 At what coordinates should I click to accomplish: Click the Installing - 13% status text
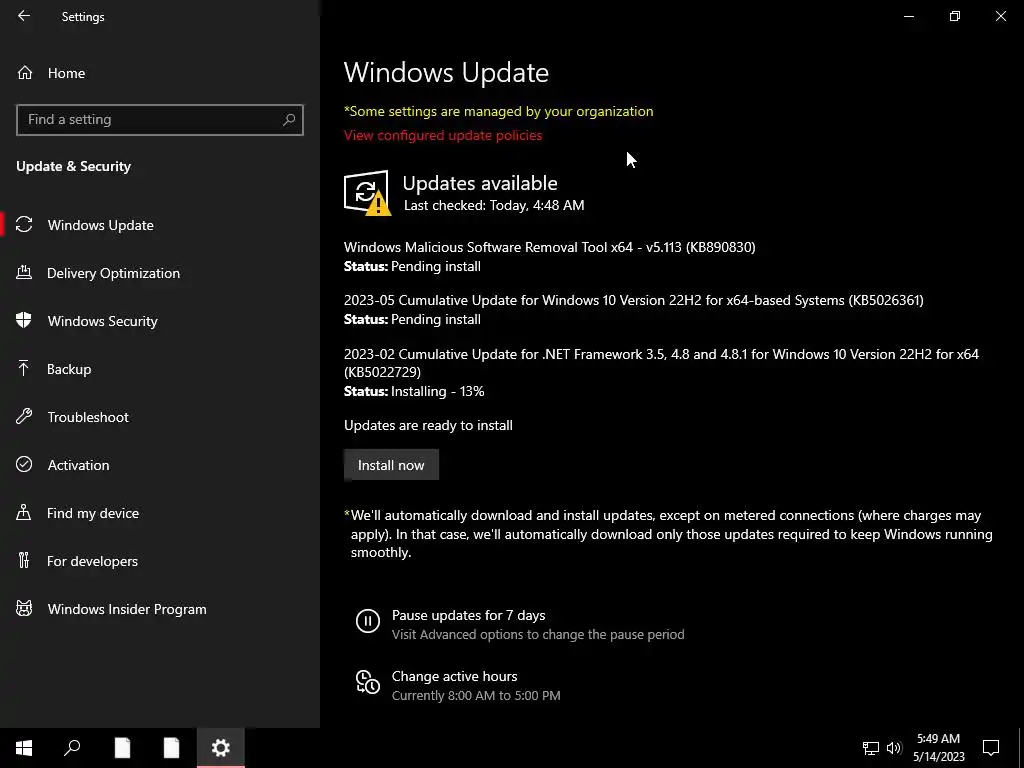pos(438,392)
